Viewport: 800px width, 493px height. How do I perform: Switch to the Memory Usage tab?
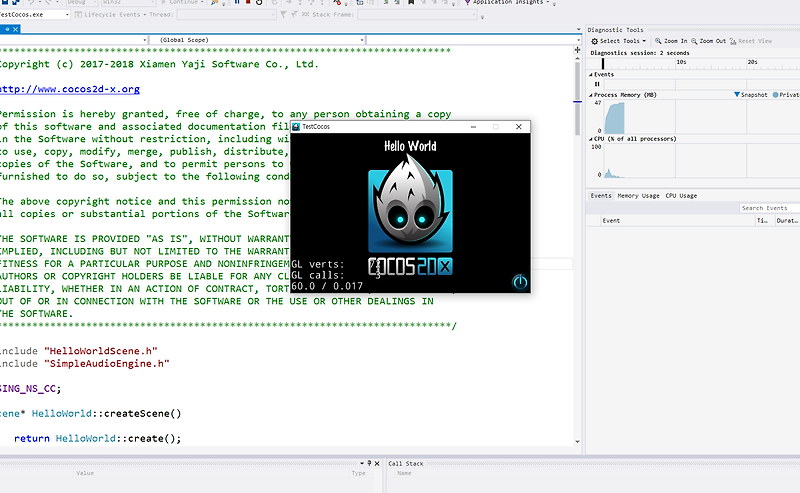[x=638, y=195]
